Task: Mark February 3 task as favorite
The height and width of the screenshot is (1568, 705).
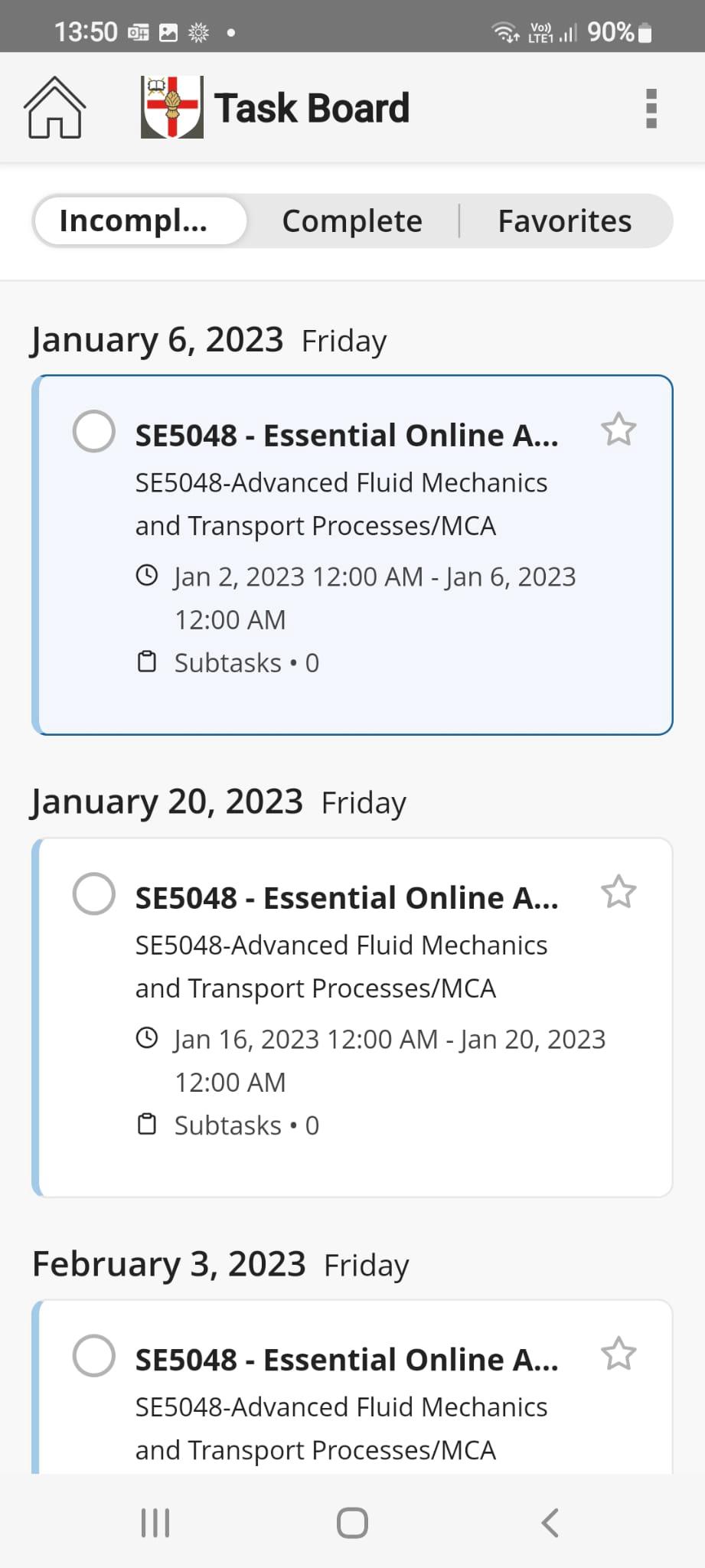Action: coord(619,1354)
